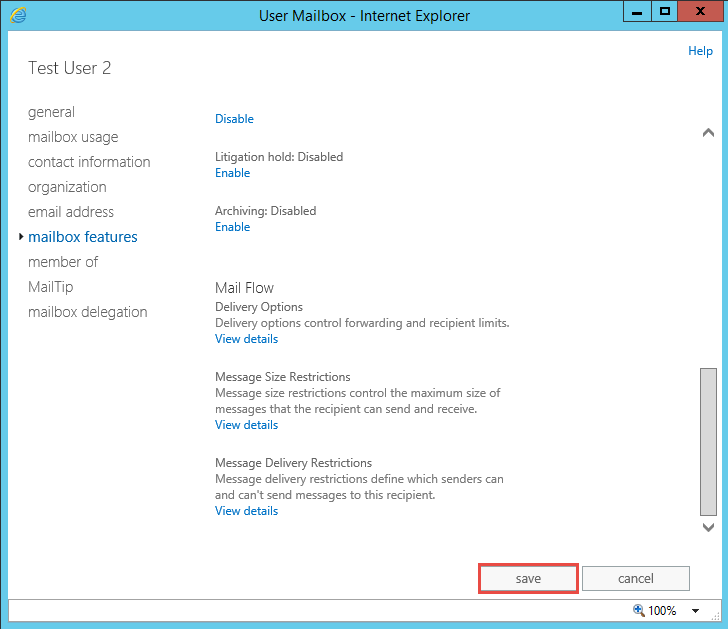Select the organization section

[67, 187]
